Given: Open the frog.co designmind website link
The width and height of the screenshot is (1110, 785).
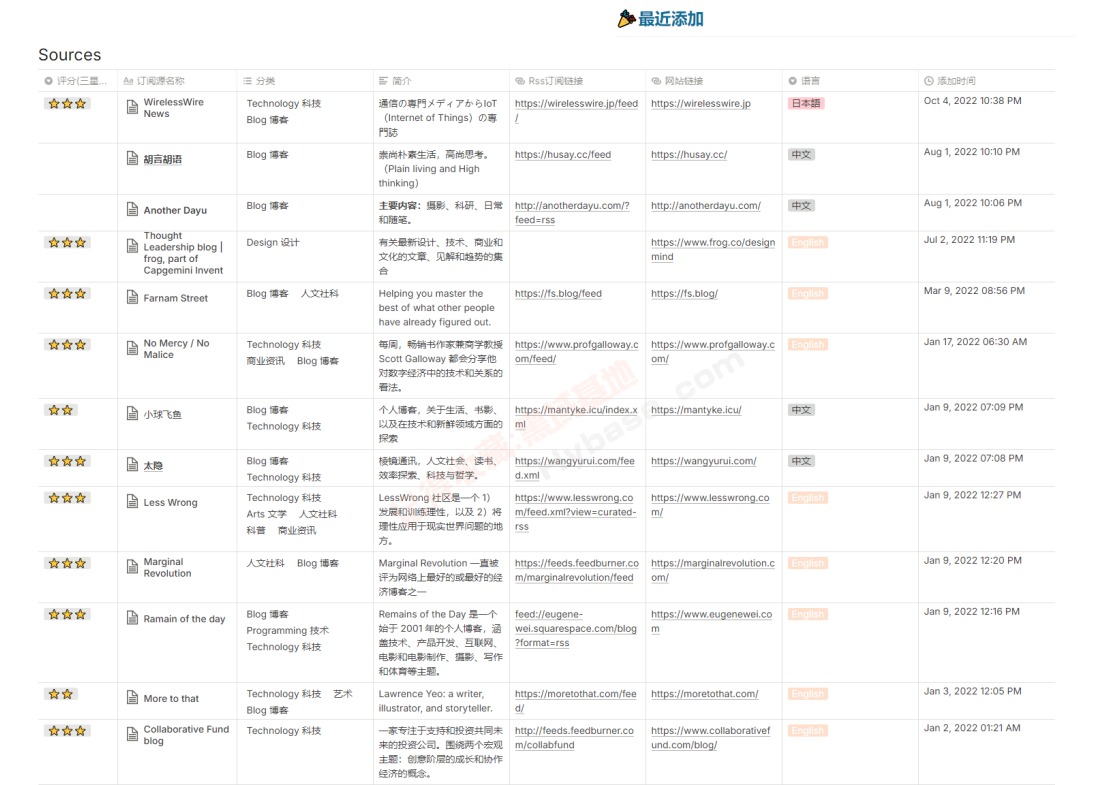Looking at the screenshot, I should point(713,250).
